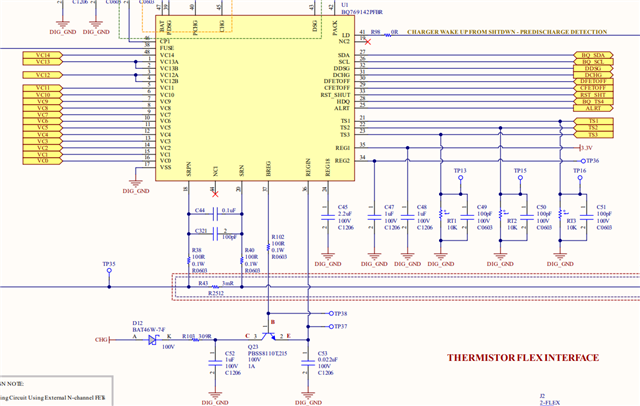Select the Q23 PBSS8110T transistor symbol
The image size is (640, 406).
point(268,336)
